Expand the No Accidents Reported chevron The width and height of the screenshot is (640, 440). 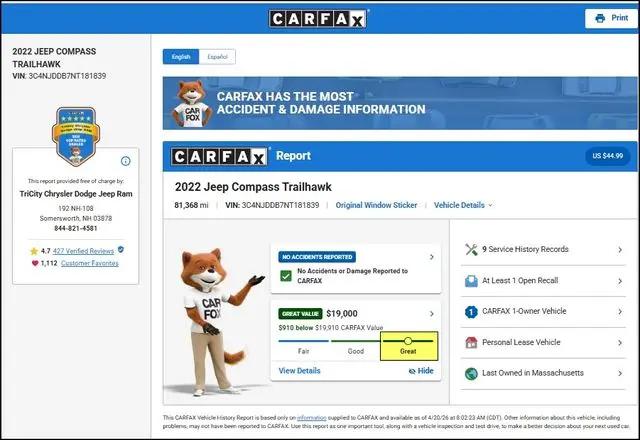coord(431,257)
